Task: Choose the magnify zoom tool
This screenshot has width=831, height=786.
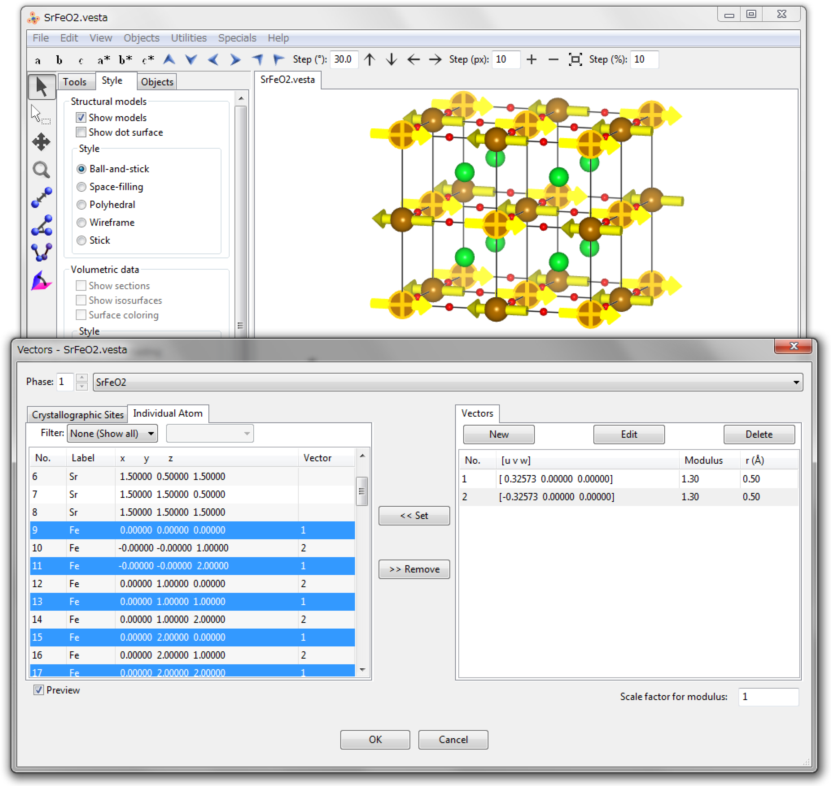Action: point(41,170)
